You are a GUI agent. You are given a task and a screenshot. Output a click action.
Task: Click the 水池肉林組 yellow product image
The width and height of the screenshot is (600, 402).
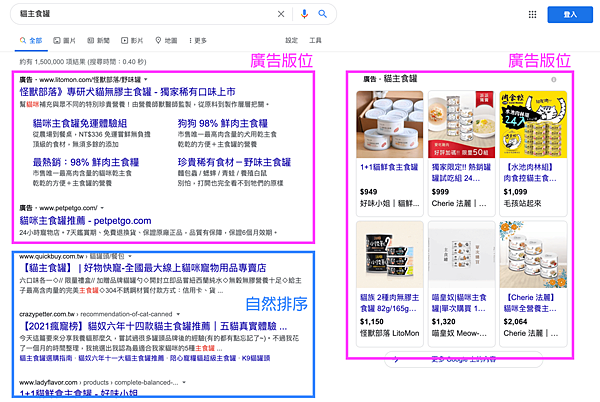pyautogui.click(x=533, y=124)
